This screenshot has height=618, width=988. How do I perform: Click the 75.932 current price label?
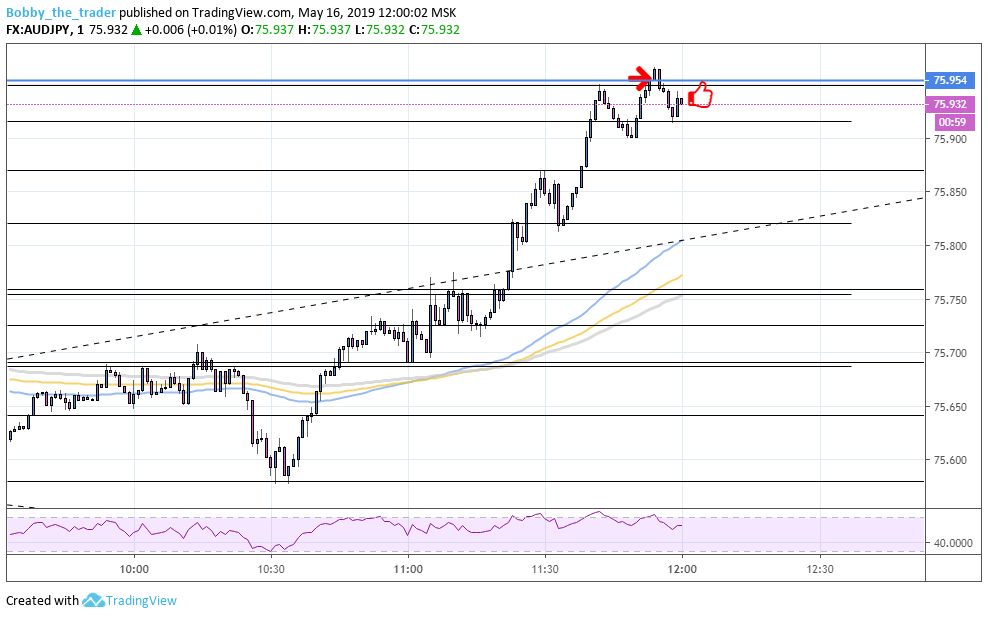coord(950,104)
